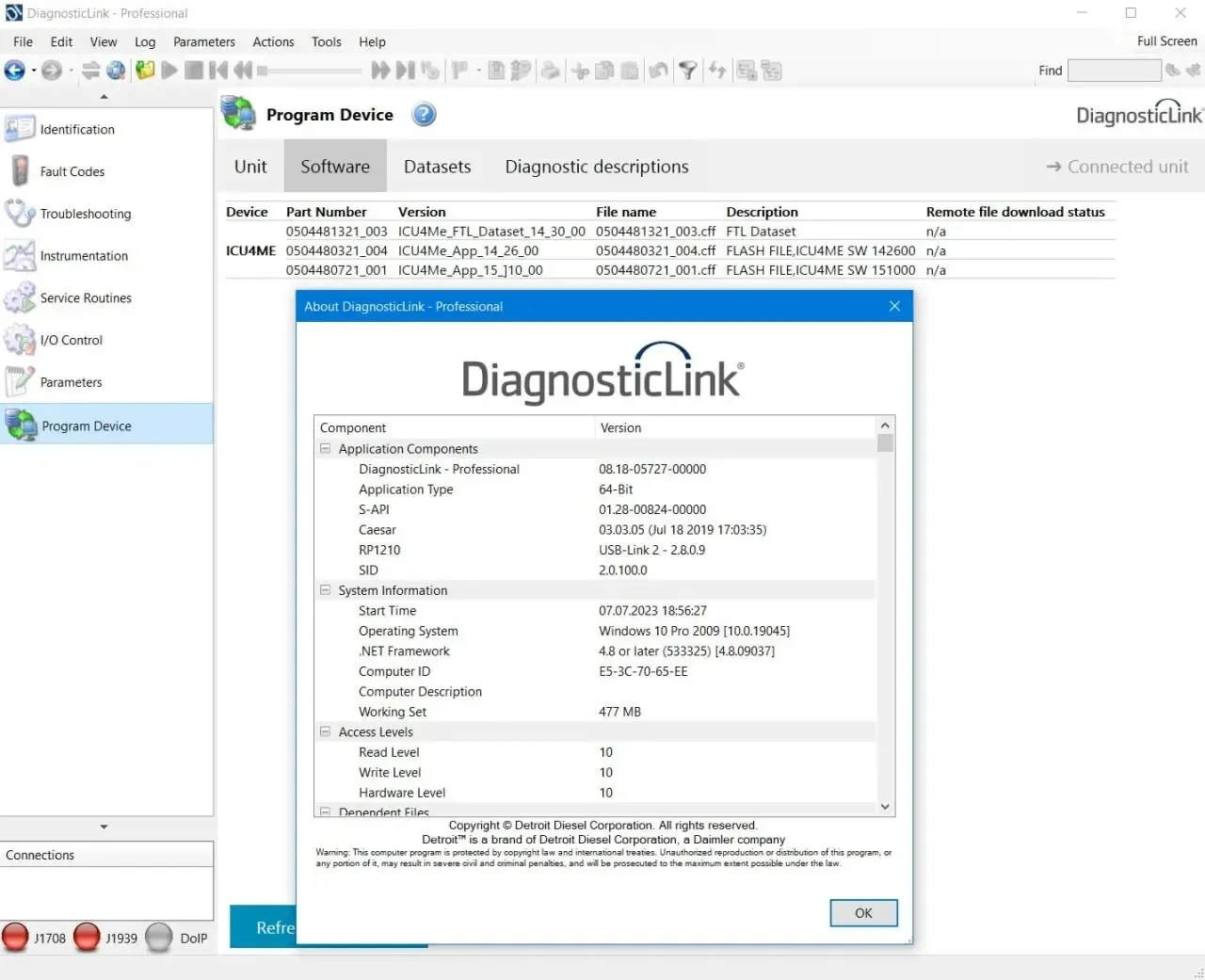Click OK in the About dialog
Screen dimensions: 1205x980
pos(863,913)
